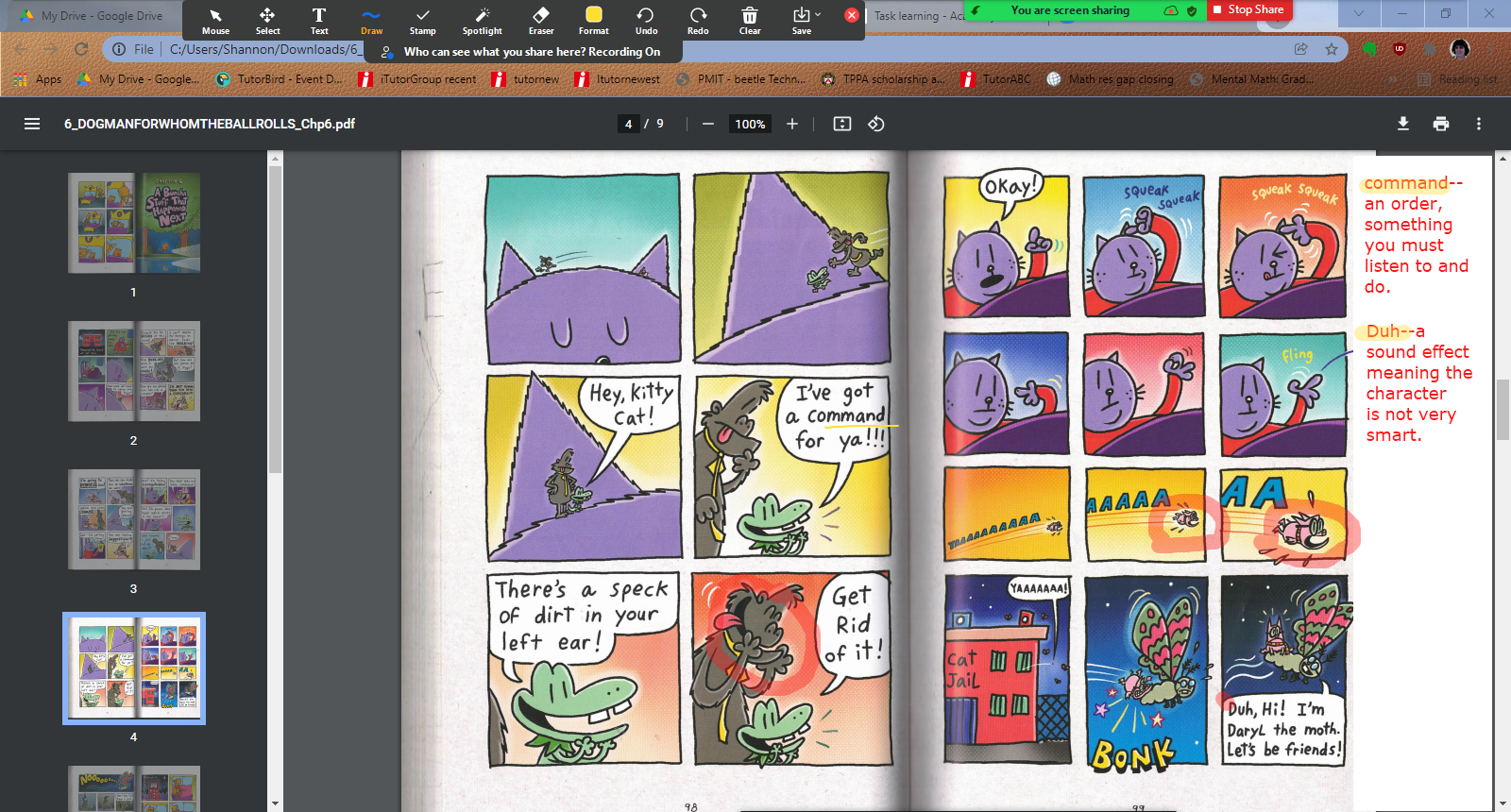Open page 3 thumbnail
The image size is (1511, 812).
click(x=133, y=519)
